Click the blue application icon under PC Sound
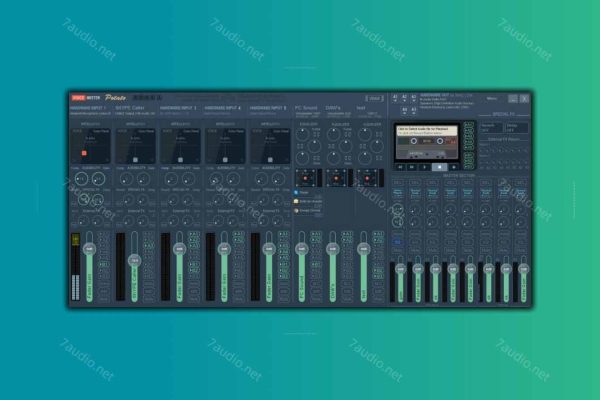 [x=296, y=193]
